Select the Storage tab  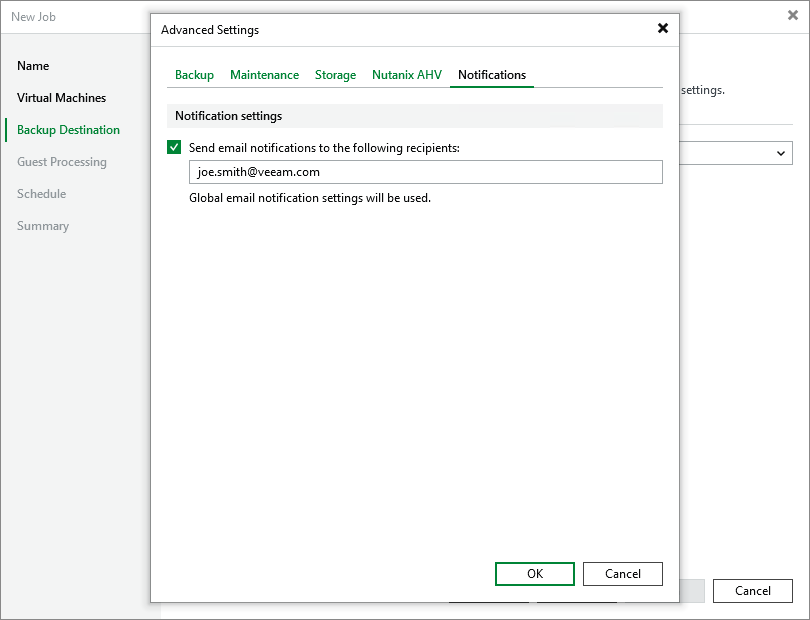coord(335,74)
